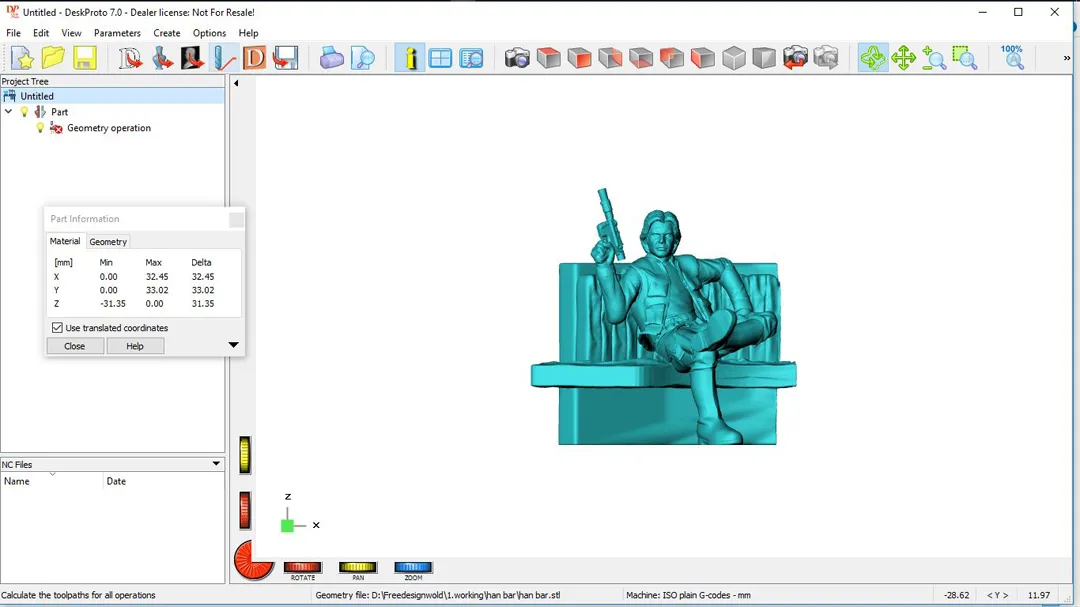Image resolution: width=1080 pixels, height=607 pixels.
Task: Collapse the Part tree node
Action: click(8, 112)
